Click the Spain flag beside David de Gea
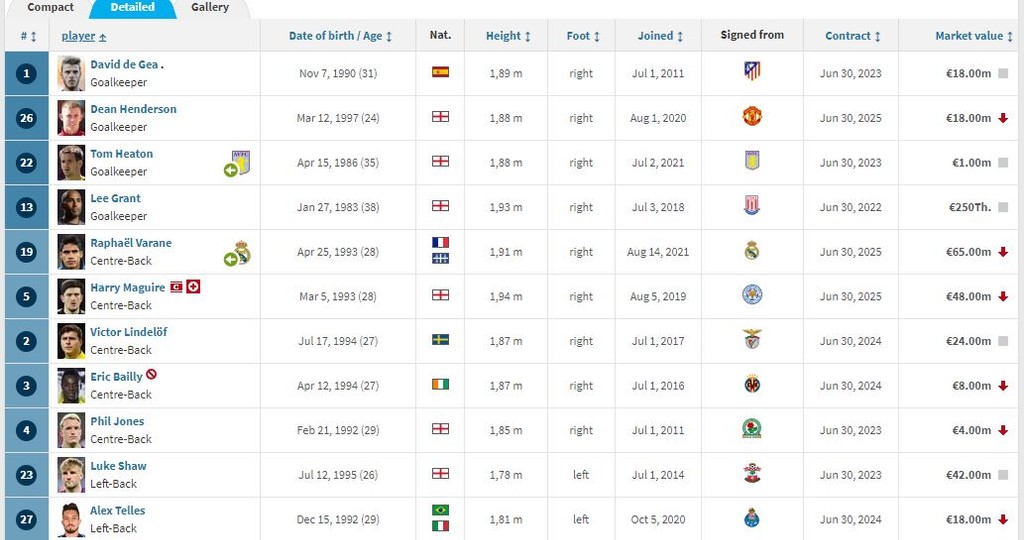 (440, 72)
